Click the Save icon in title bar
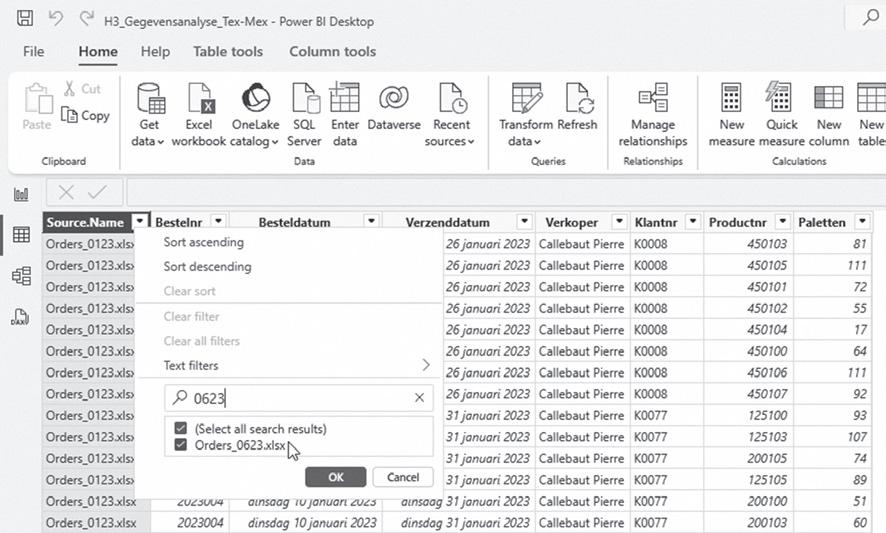The image size is (886, 533). pos(25,18)
